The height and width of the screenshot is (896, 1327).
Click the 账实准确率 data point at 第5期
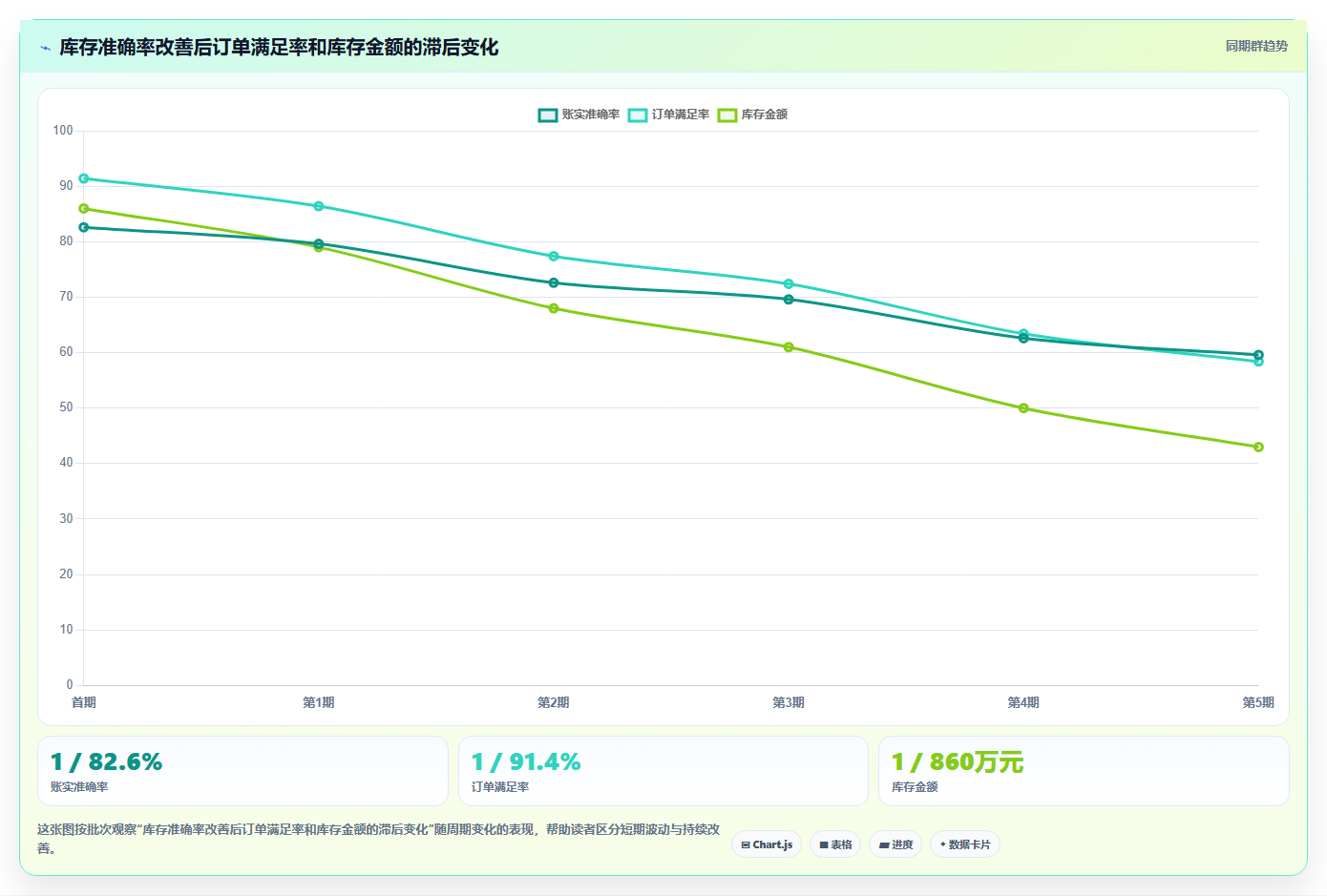(1258, 355)
